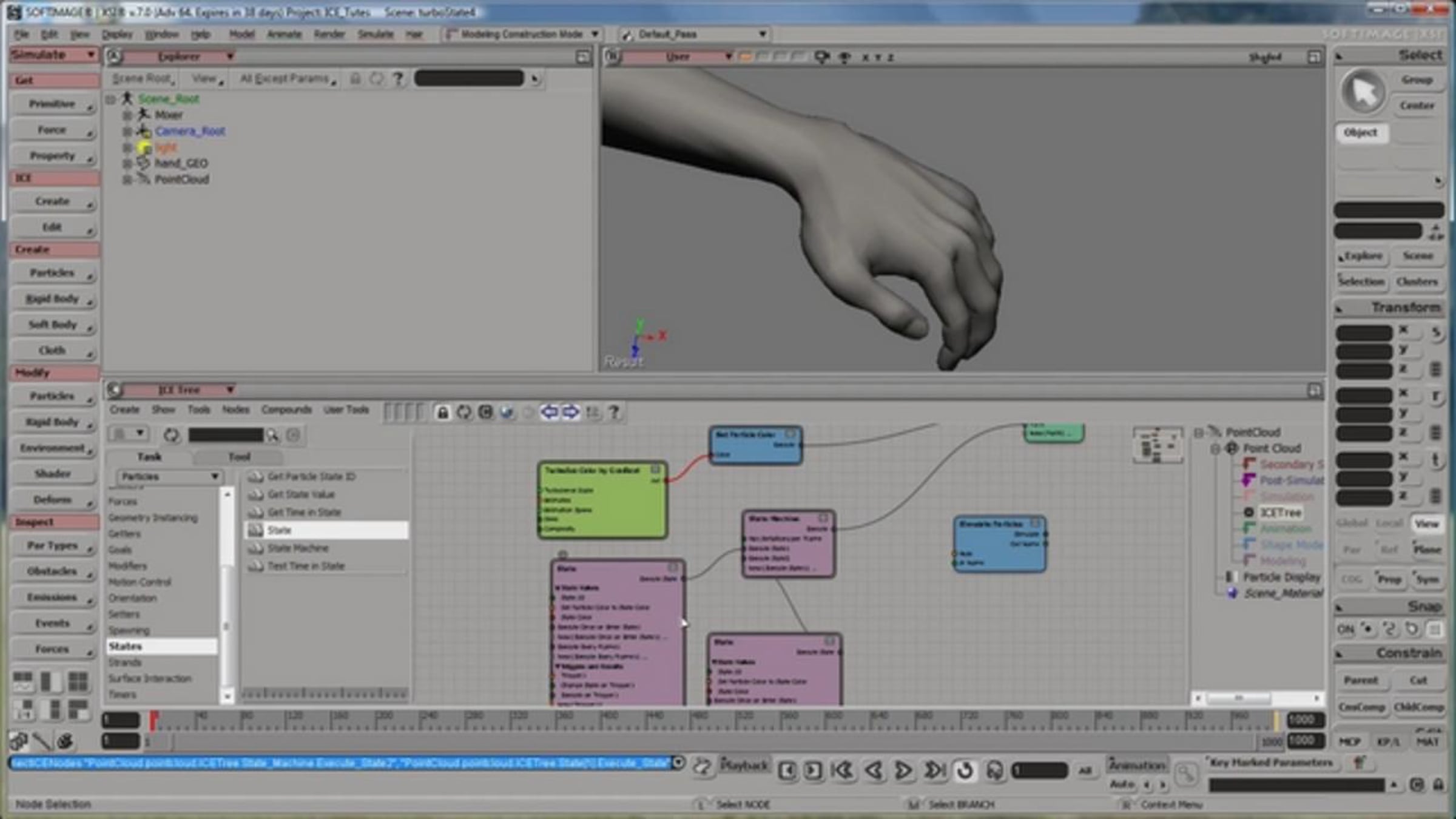Switch to the Task tab
The image size is (1456, 819).
[149, 457]
